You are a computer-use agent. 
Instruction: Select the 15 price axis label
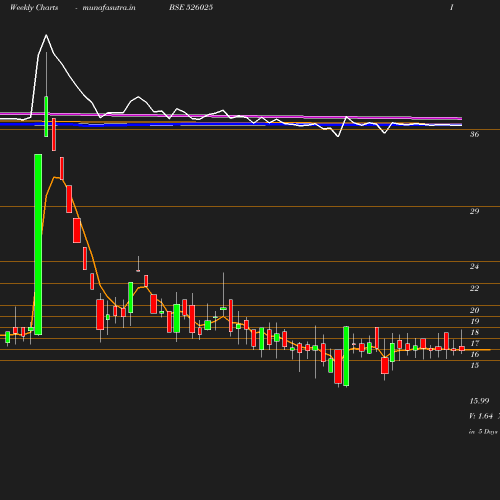(x=474, y=365)
